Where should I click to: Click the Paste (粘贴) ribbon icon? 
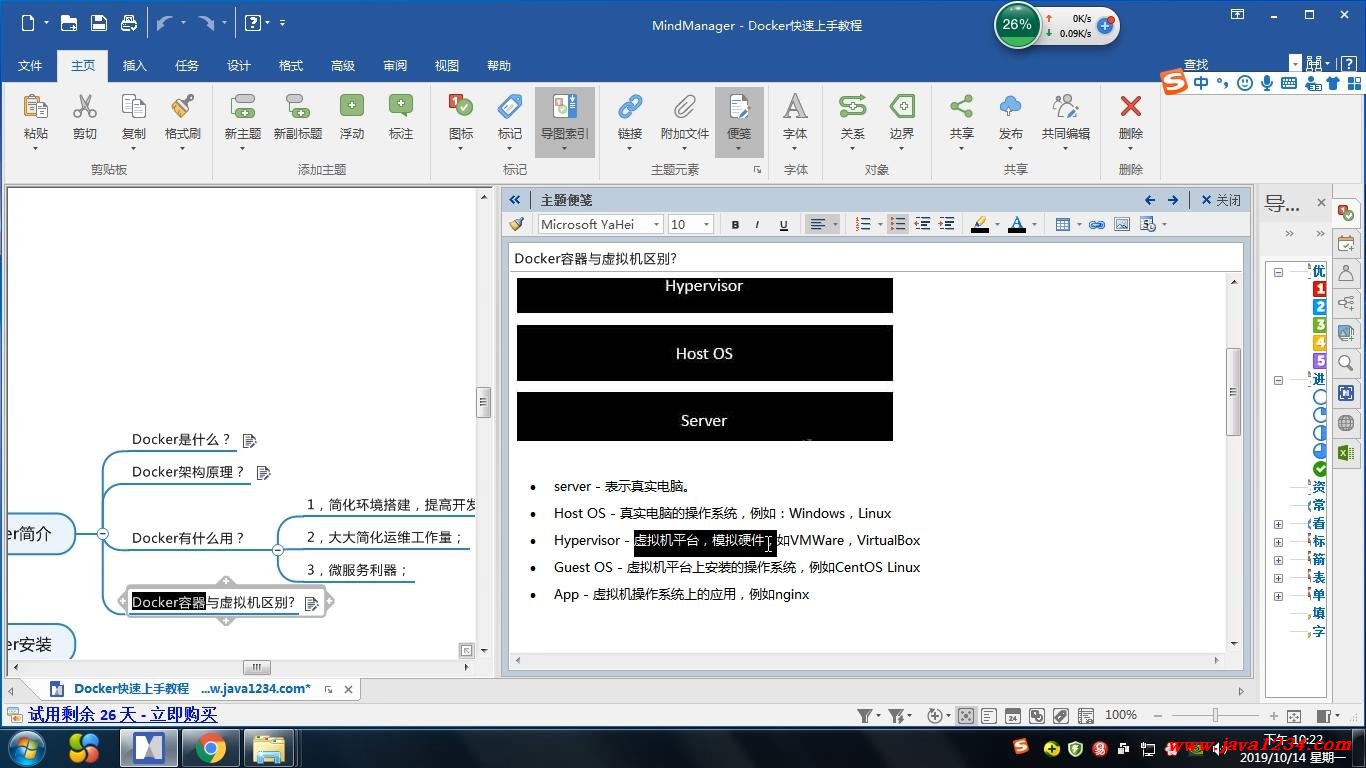click(35, 107)
